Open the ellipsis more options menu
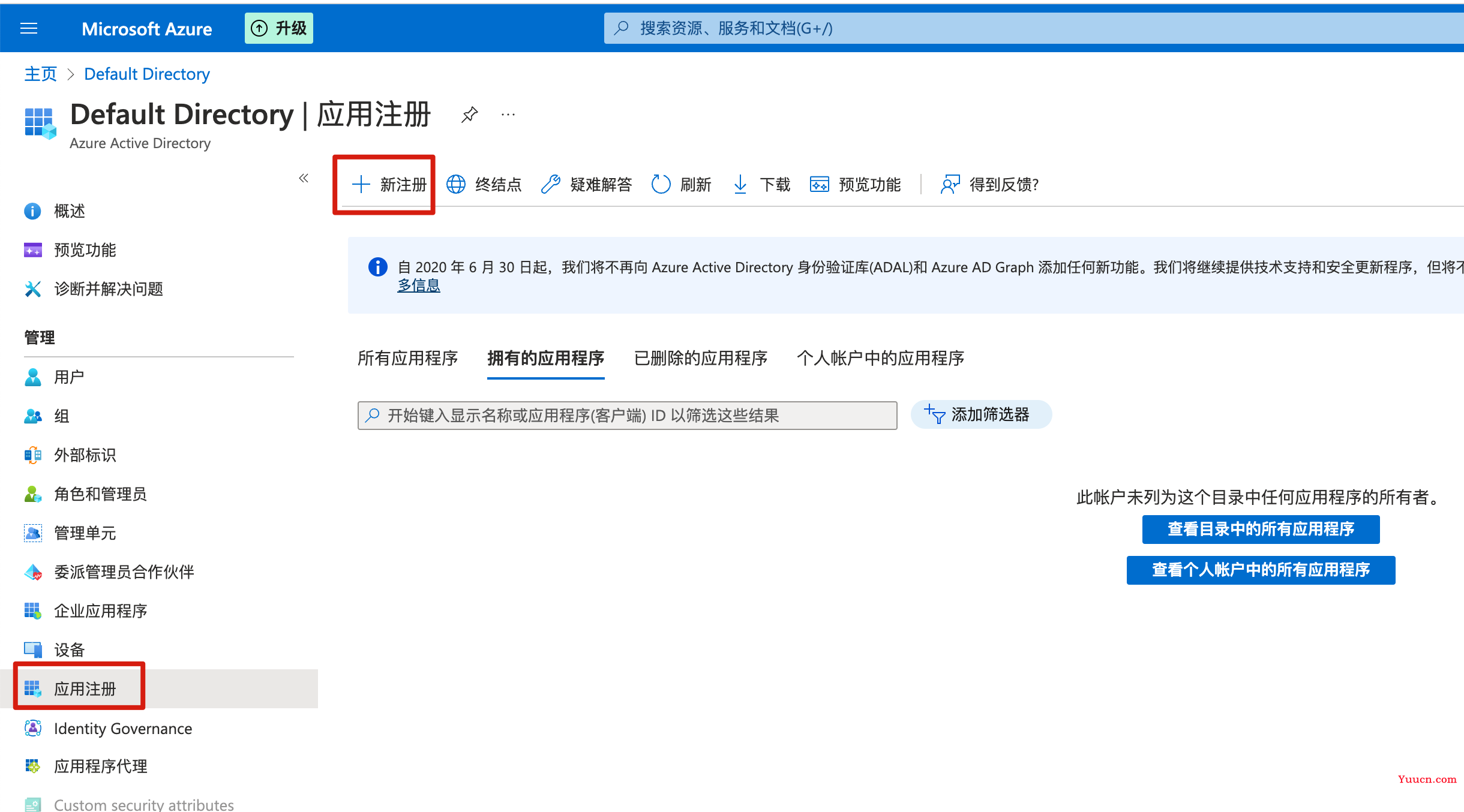The height and width of the screenshot is (812, 1464). (x=508, y=115)
